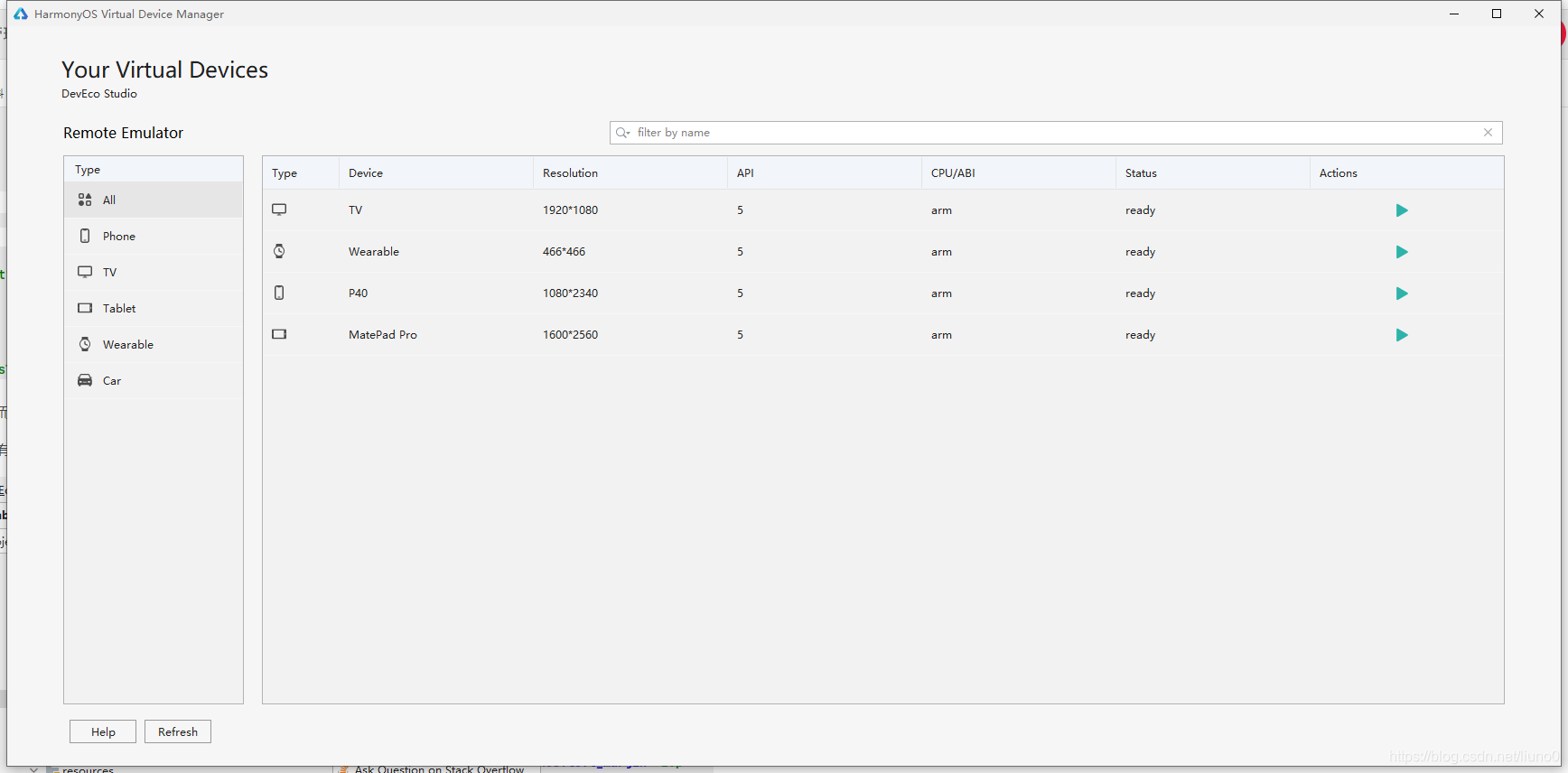
Task: Click the TV icon in Type sidebar
Action: (x=85, y=272)
